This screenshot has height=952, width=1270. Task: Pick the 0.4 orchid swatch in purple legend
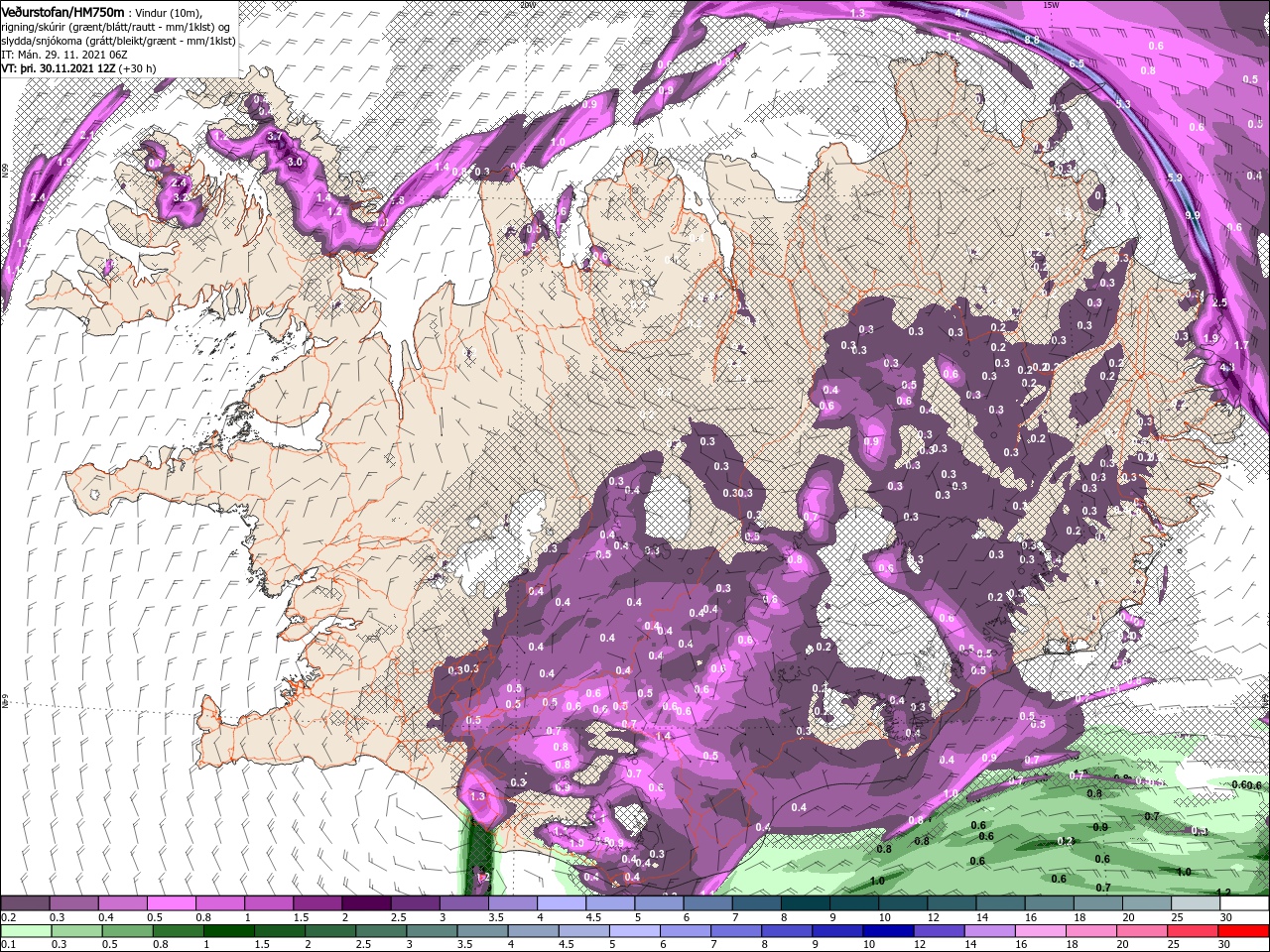(x=122, y=903)
